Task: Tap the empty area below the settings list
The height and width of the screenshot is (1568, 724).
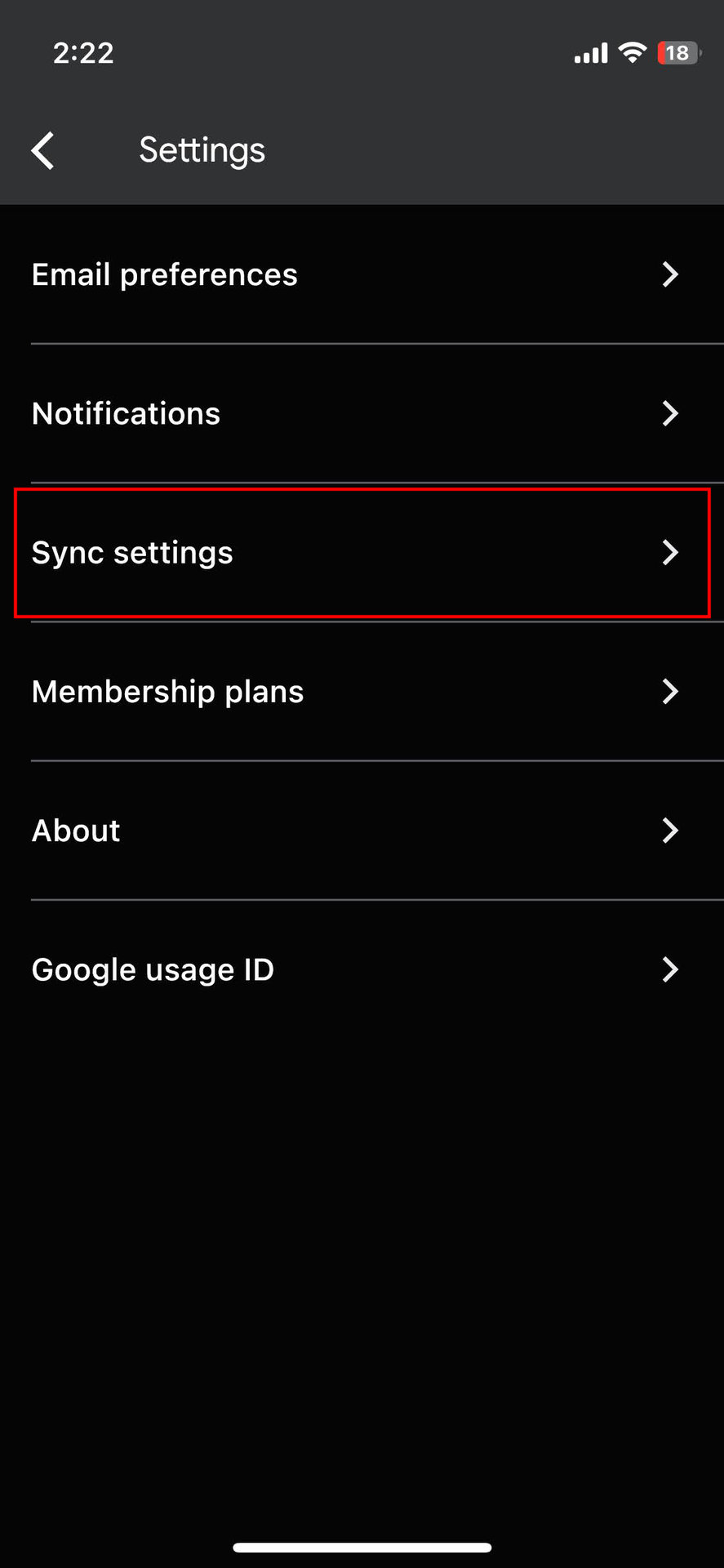Action: (x=362, y=1266)
